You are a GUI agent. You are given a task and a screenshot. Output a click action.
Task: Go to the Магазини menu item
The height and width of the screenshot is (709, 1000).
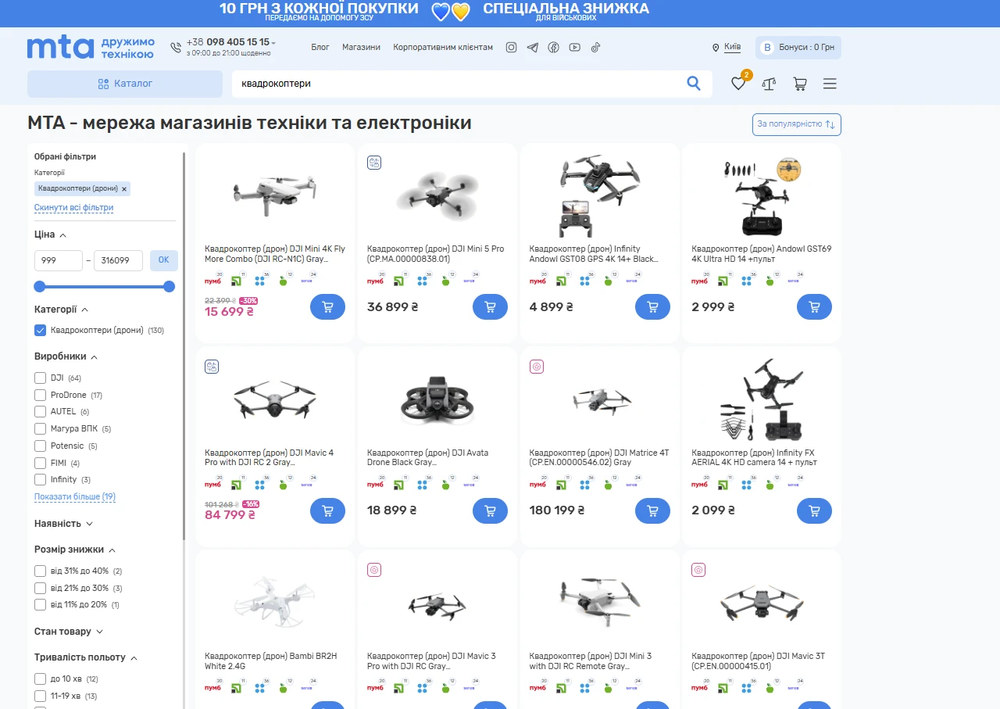[x=361, y=47]
